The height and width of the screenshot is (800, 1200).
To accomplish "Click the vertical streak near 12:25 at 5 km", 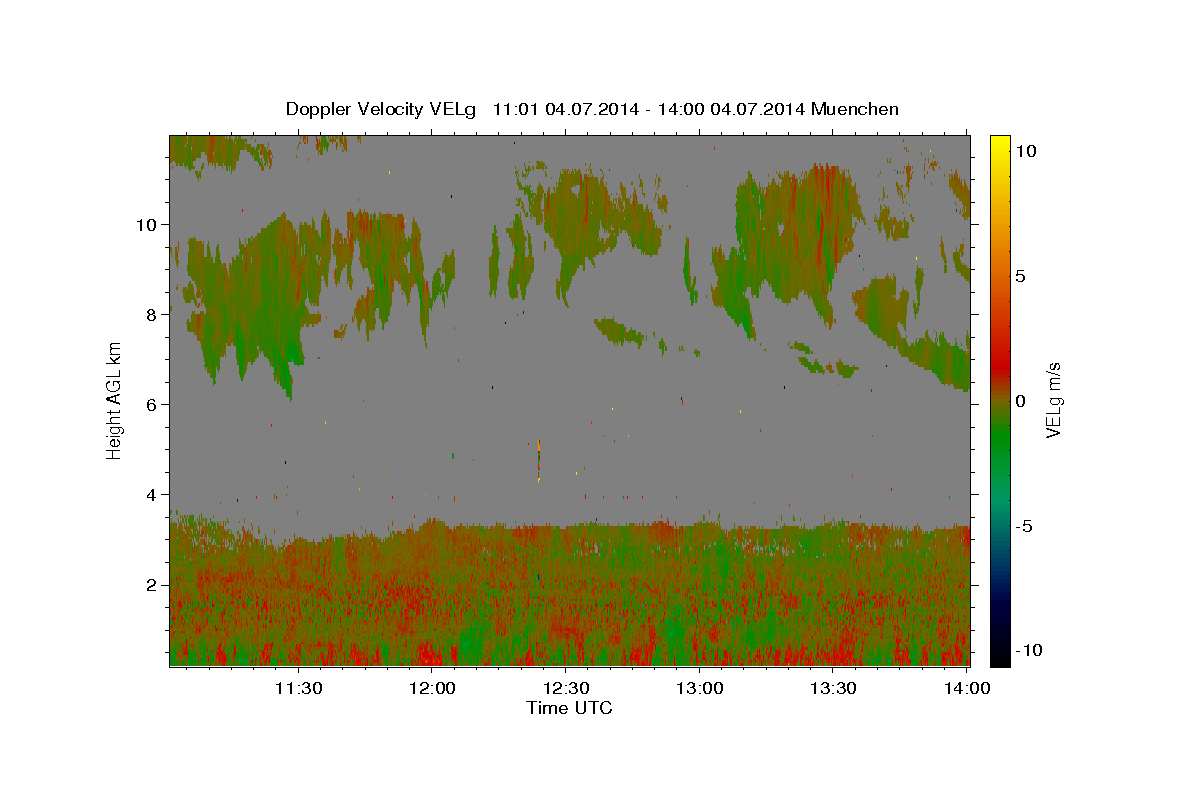I will pyautogui.click(x=539, y=459).
